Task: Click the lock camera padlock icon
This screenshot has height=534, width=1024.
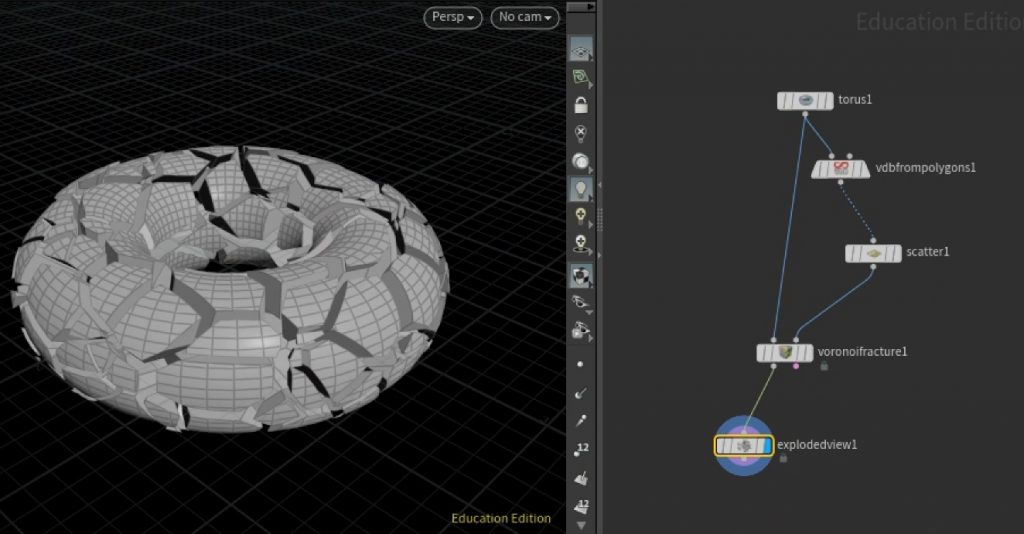Action: point(581,105)
